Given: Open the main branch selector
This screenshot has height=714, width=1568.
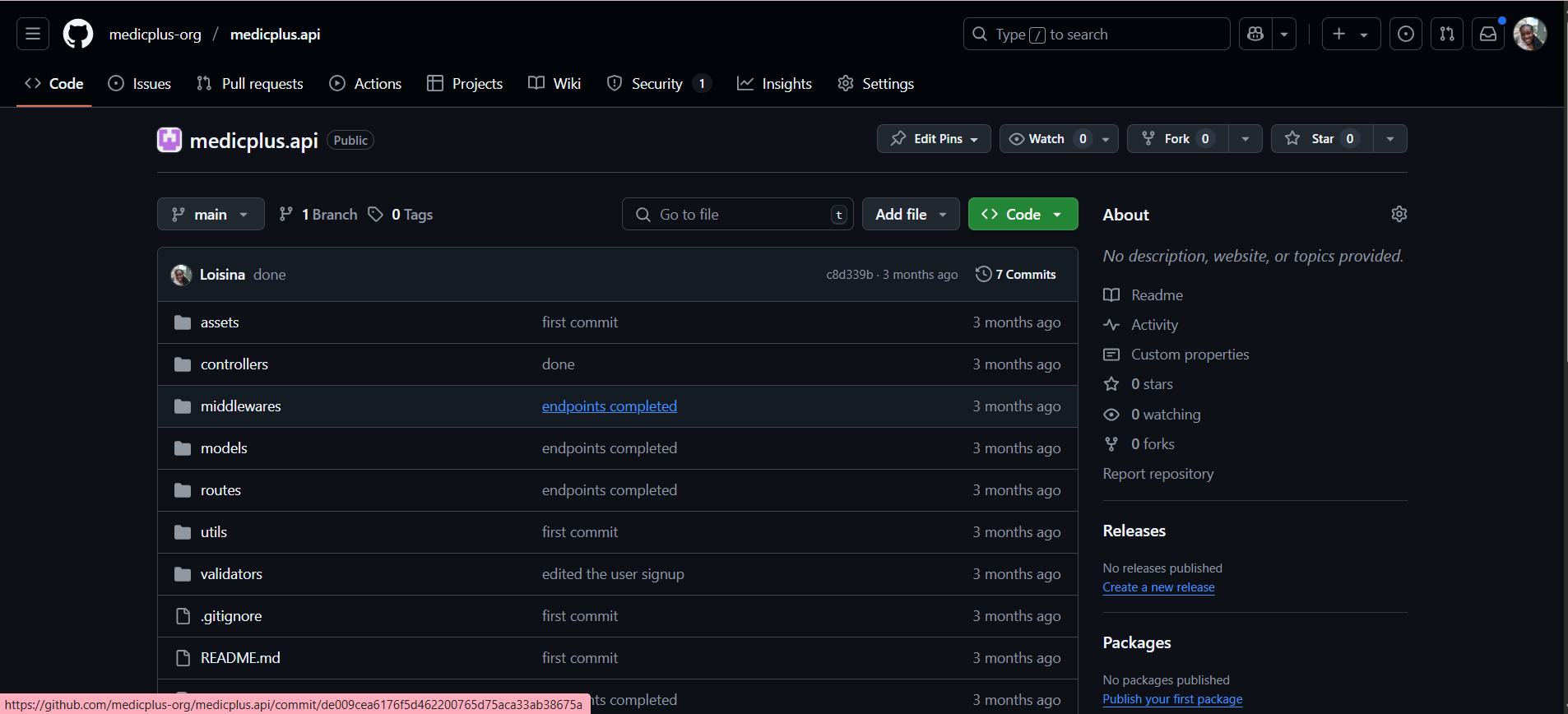Looking at the screenshot, I should point(211,214).
